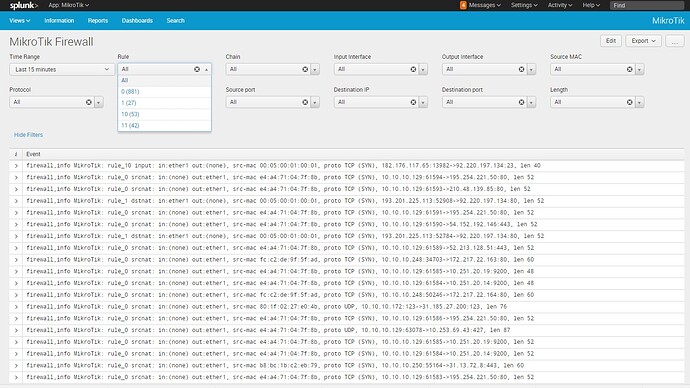Open the Activity menu
The image size is (690, 388).
click(x=560, y=5)
